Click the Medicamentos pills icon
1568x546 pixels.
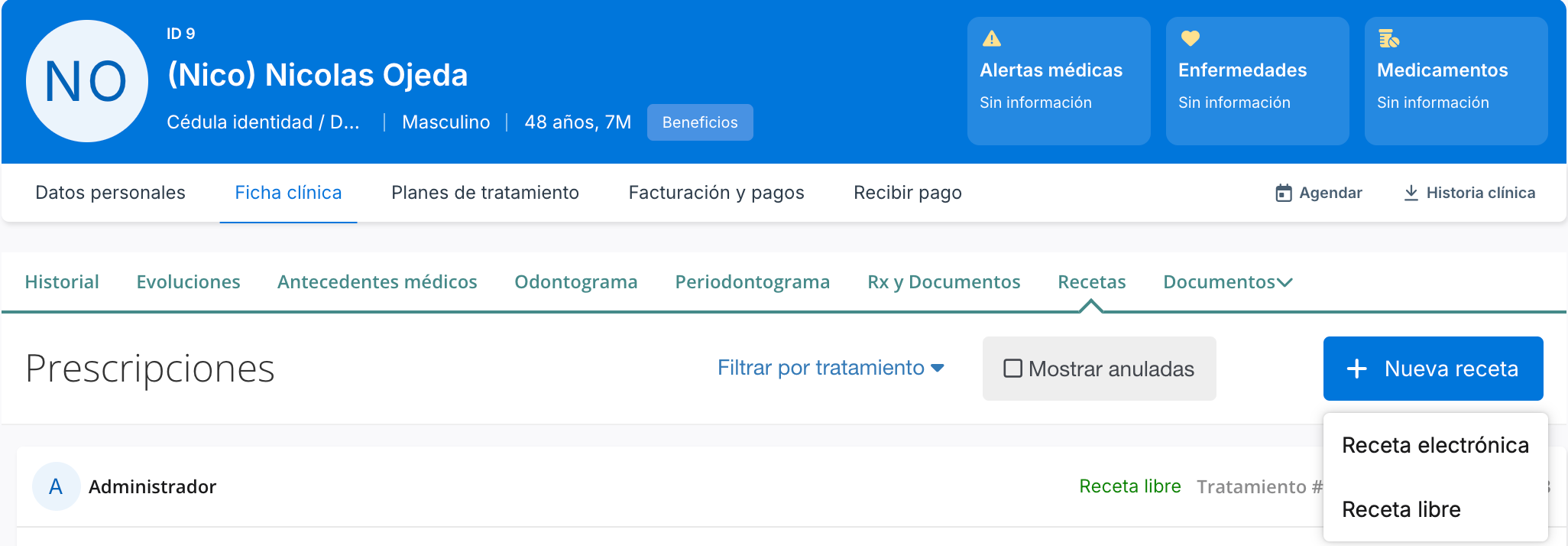tap(1388, 38)
